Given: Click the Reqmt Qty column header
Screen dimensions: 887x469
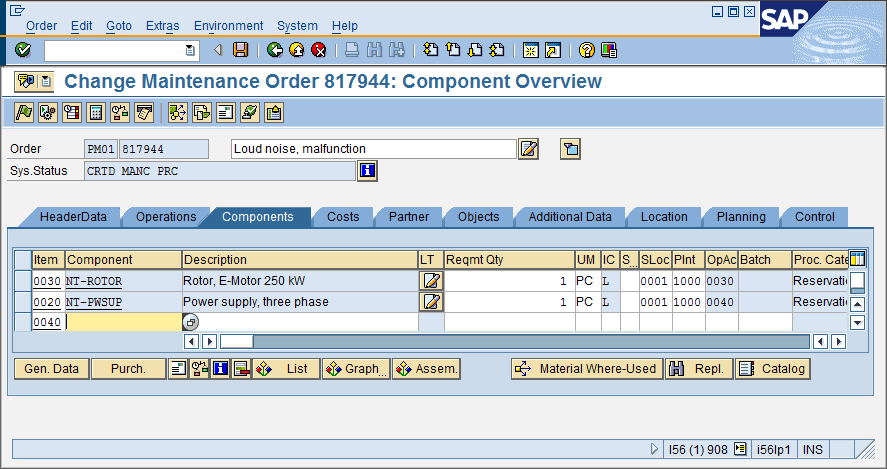Looking at the screenshot, I should (509, 260).
